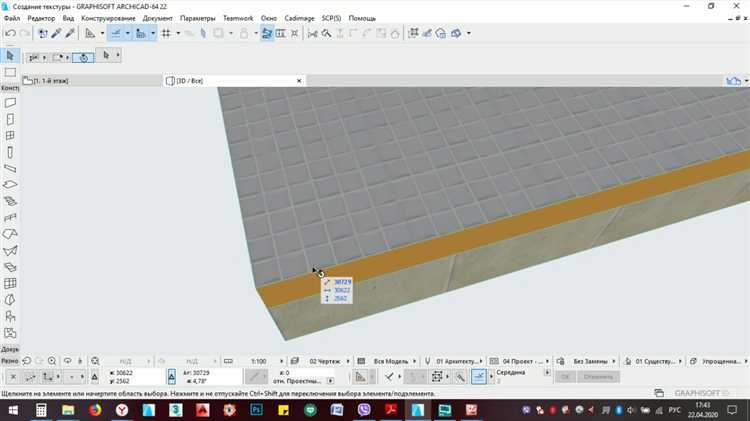
Task: Open the Редактор menu
Action: click(41, 18)
